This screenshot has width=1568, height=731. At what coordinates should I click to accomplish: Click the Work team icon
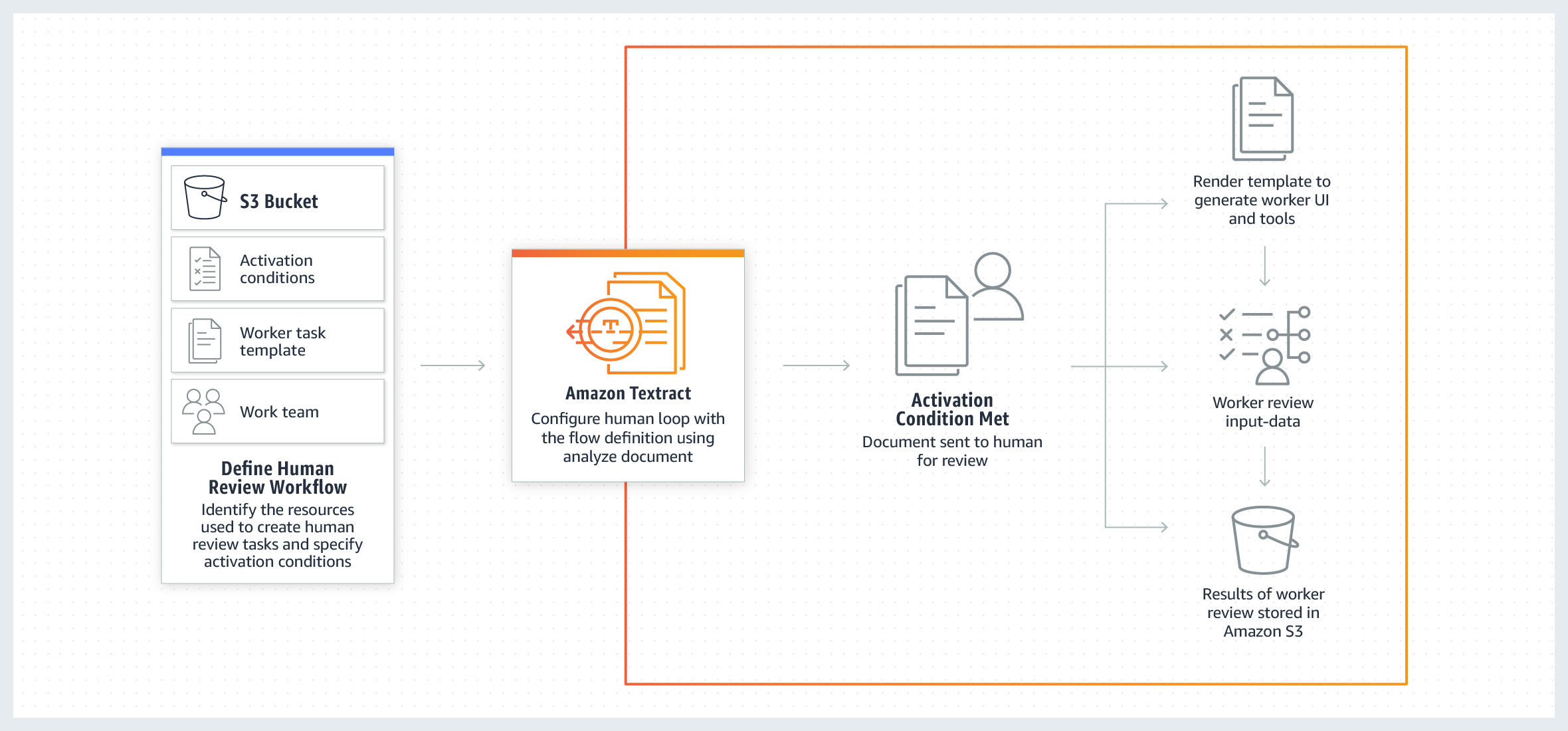[197, 418]
